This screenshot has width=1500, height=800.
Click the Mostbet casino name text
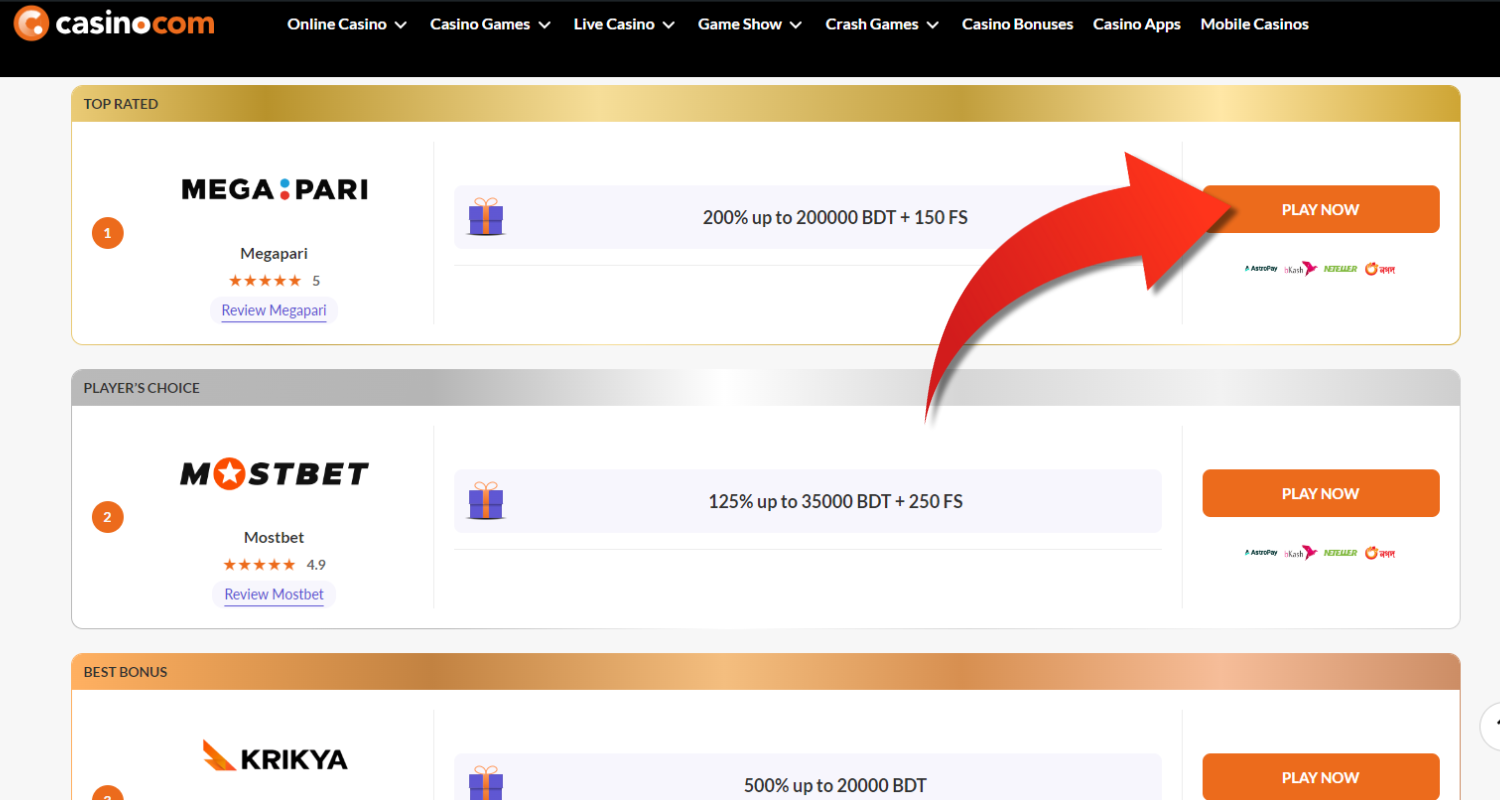coord(274,538)
